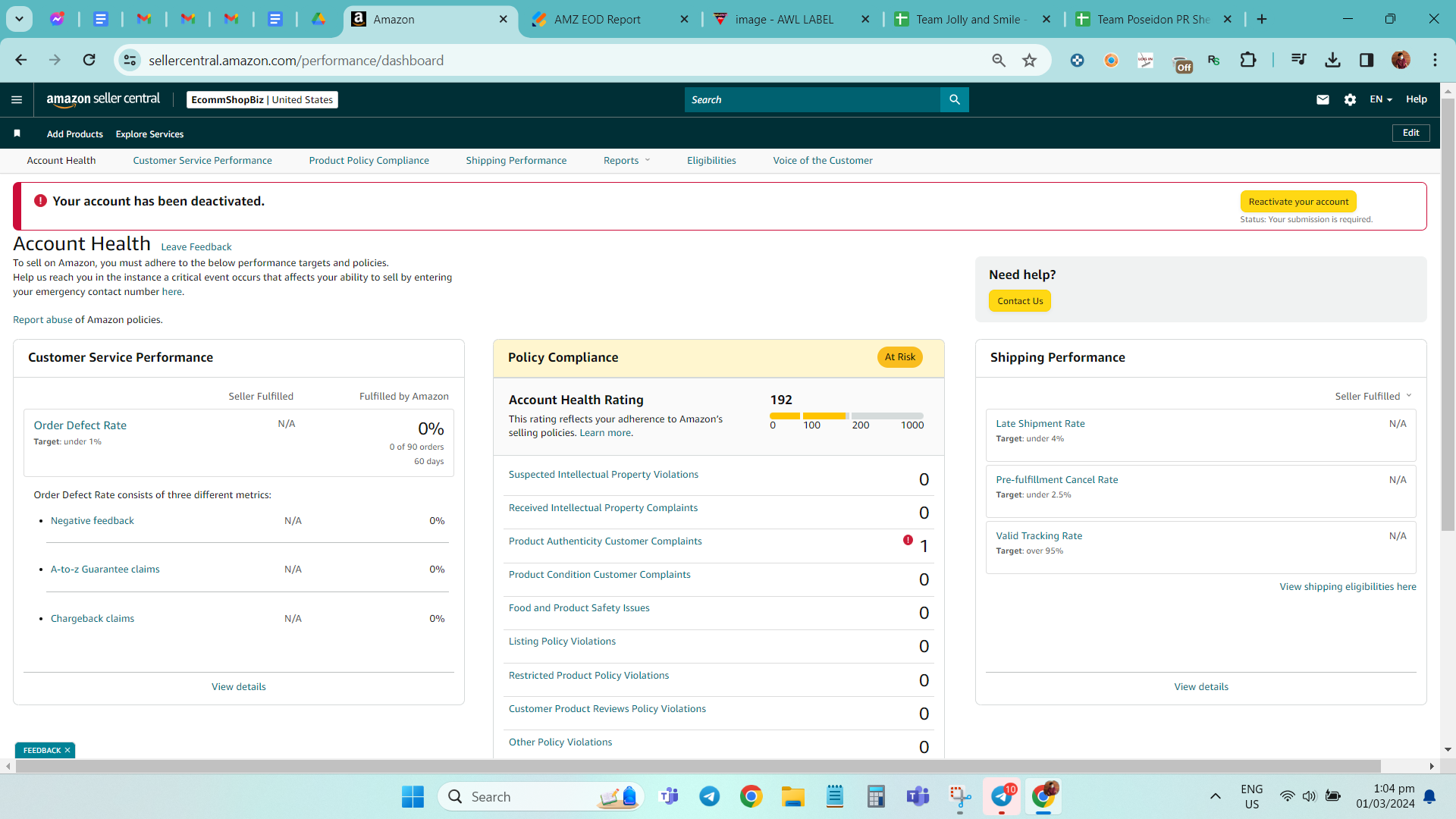
Task: Change the Seller Fulfilled shipping dropdown
Action: pyautogui.click(x=1373, y=396)
